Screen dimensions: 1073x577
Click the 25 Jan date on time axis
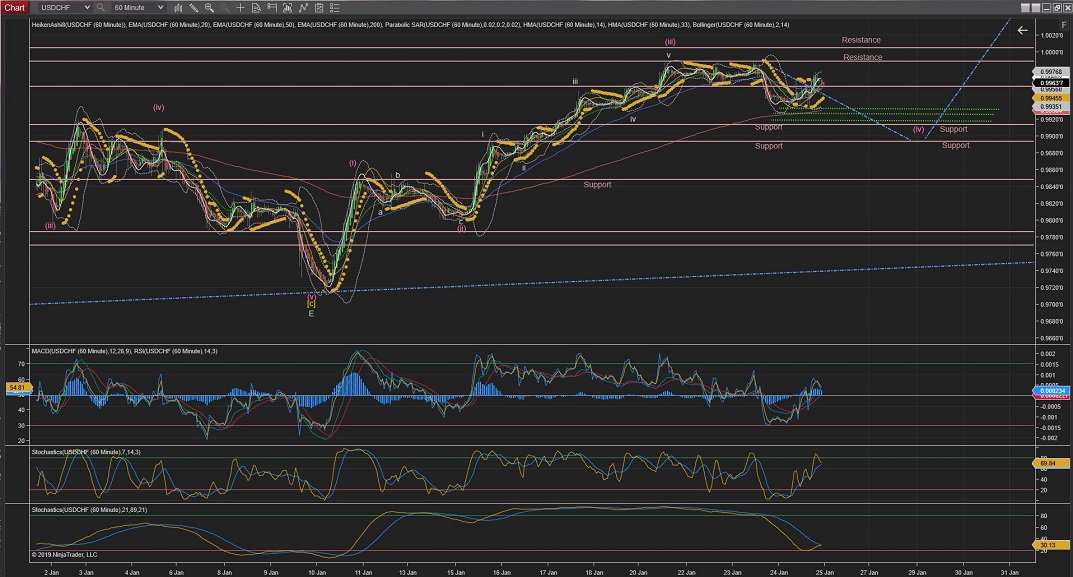824,572
